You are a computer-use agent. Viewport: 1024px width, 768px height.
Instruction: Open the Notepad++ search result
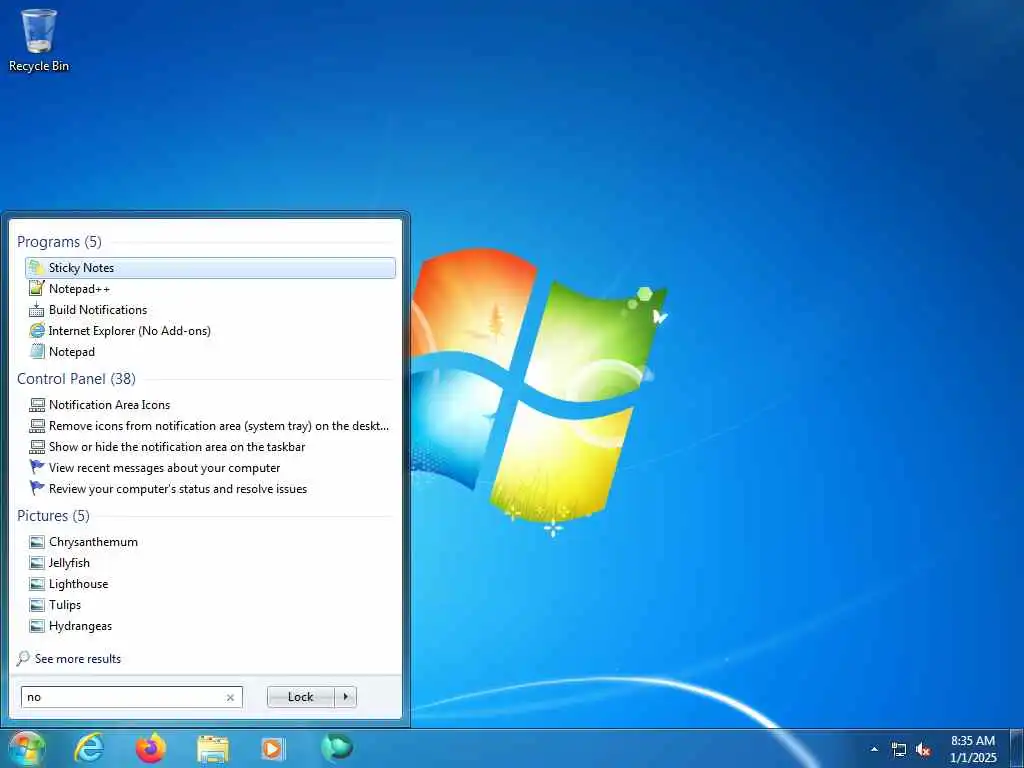click(210, 289)
